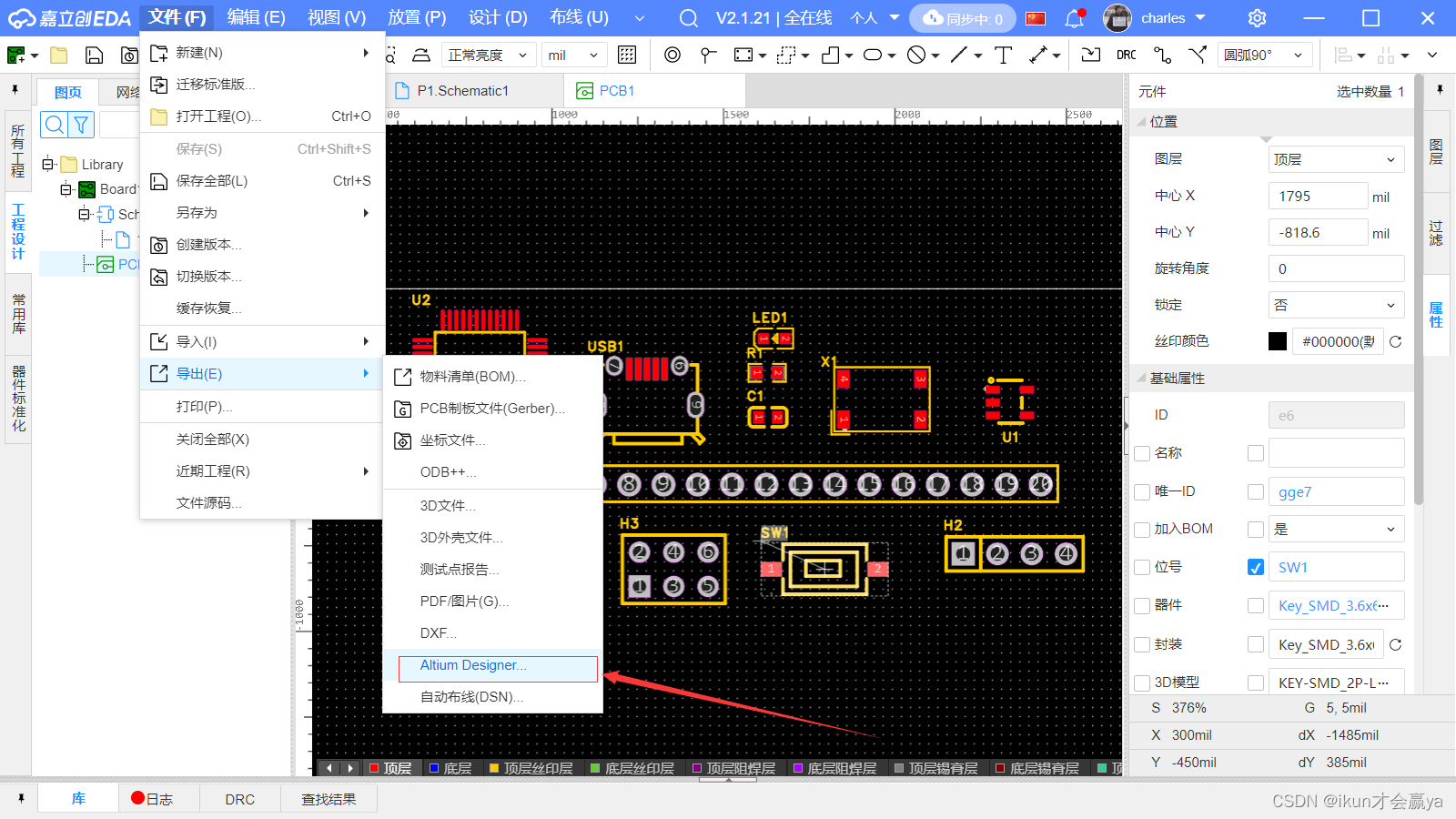Enable the 名称 attribute checkbox
This screenshot has height=819, width=1456.
click(x=1143, y=452)
